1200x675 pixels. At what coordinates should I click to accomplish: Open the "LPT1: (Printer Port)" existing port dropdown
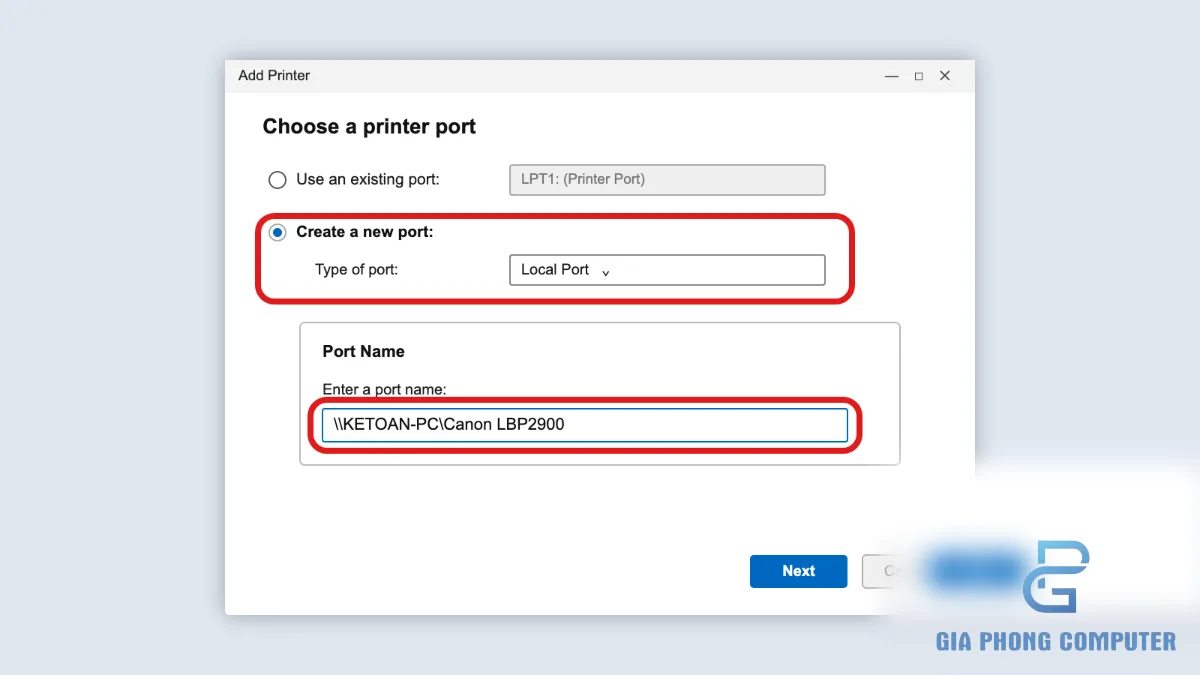(667, 180)
